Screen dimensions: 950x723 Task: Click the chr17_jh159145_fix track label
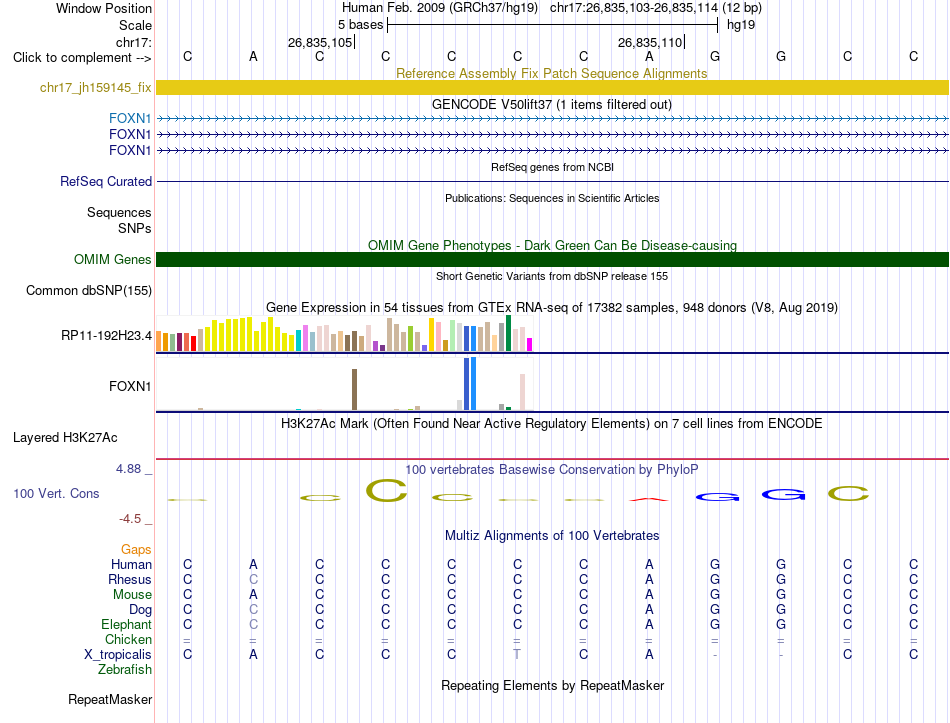click(x=95, y=87)
